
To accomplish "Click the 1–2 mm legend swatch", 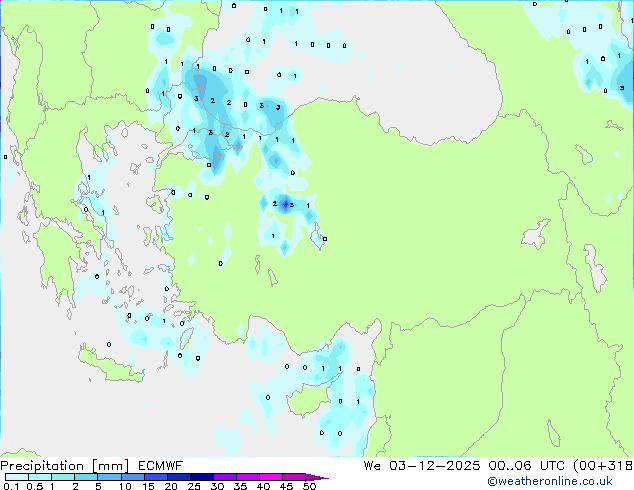I will point(63,477).
